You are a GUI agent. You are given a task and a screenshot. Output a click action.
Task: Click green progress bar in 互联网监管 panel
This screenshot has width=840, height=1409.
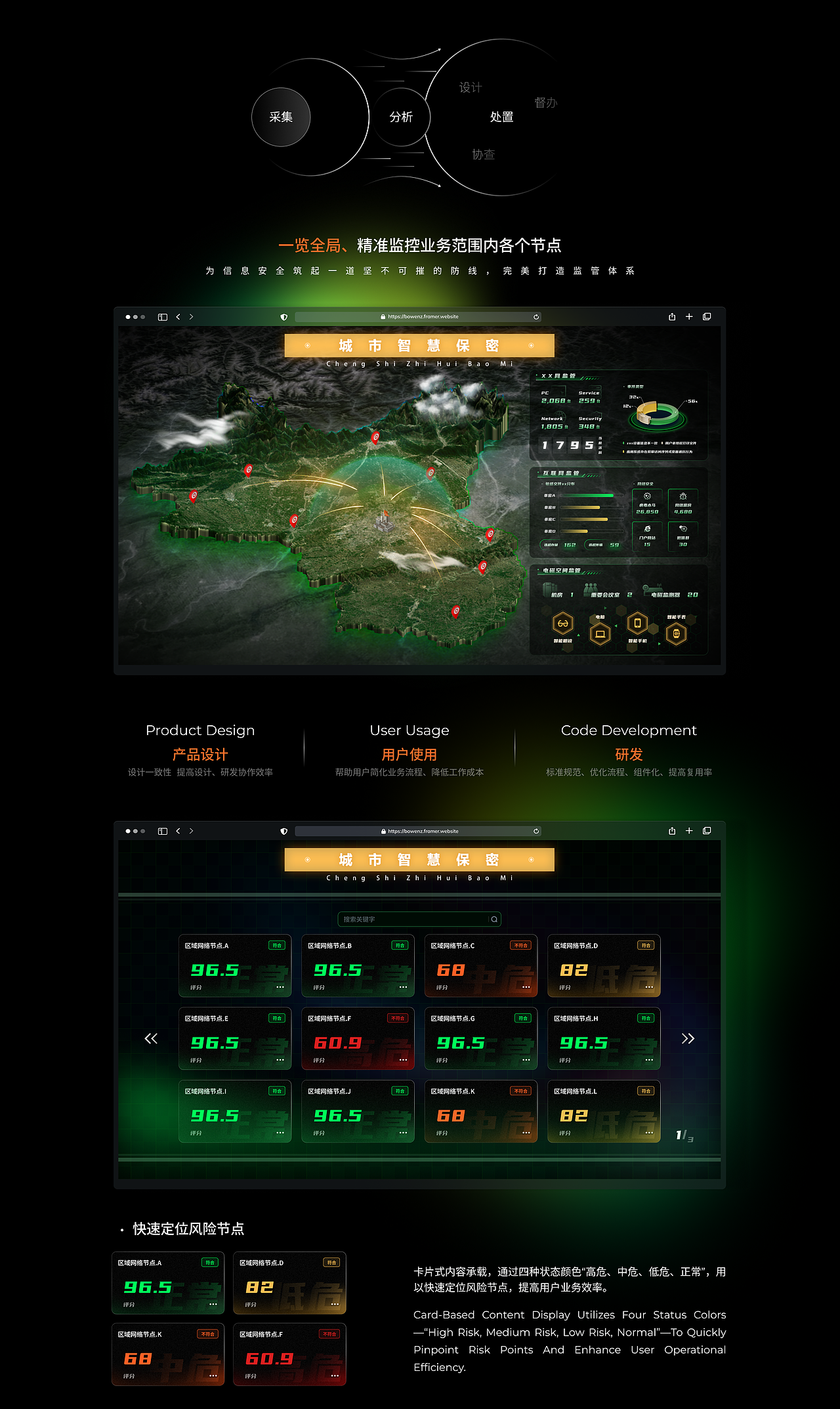click(586, 495)
